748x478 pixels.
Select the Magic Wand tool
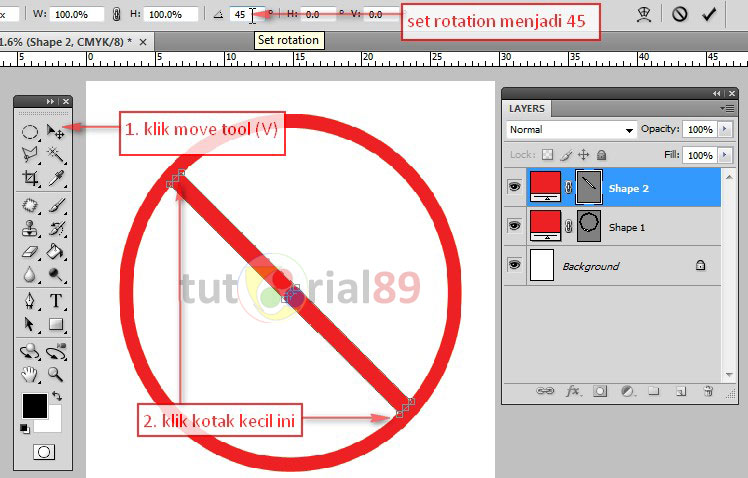[55, 154]
